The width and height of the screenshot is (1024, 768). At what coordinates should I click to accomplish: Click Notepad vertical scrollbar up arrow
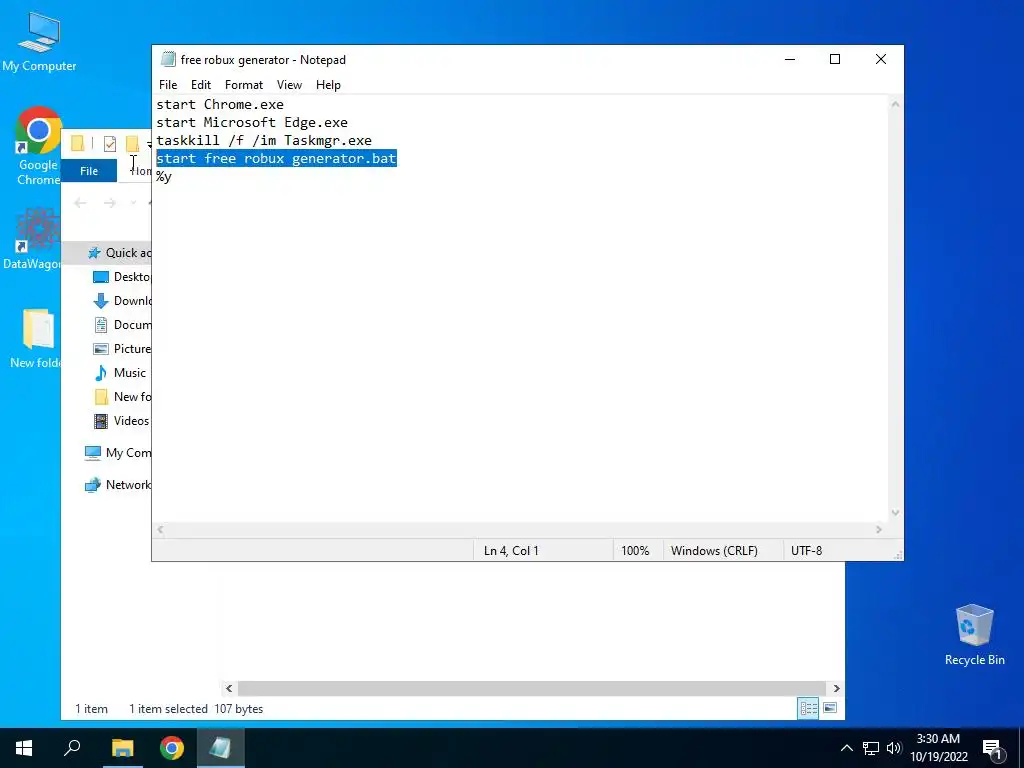click(895, 104)
